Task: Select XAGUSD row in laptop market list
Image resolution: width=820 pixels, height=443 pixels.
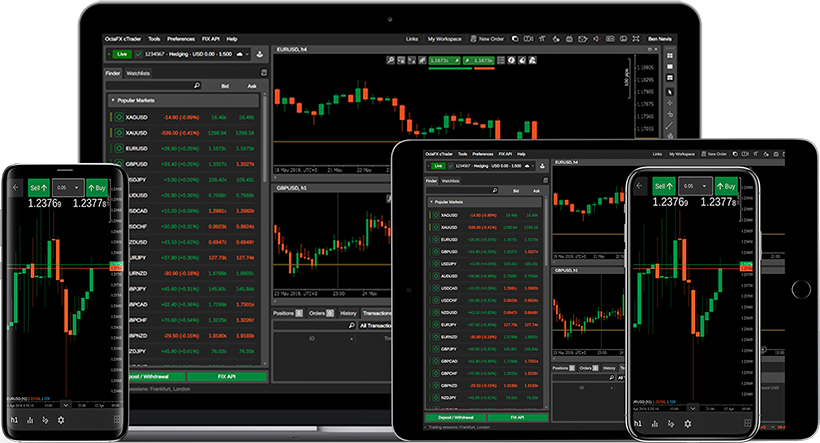Action: [x=184, y=117]
